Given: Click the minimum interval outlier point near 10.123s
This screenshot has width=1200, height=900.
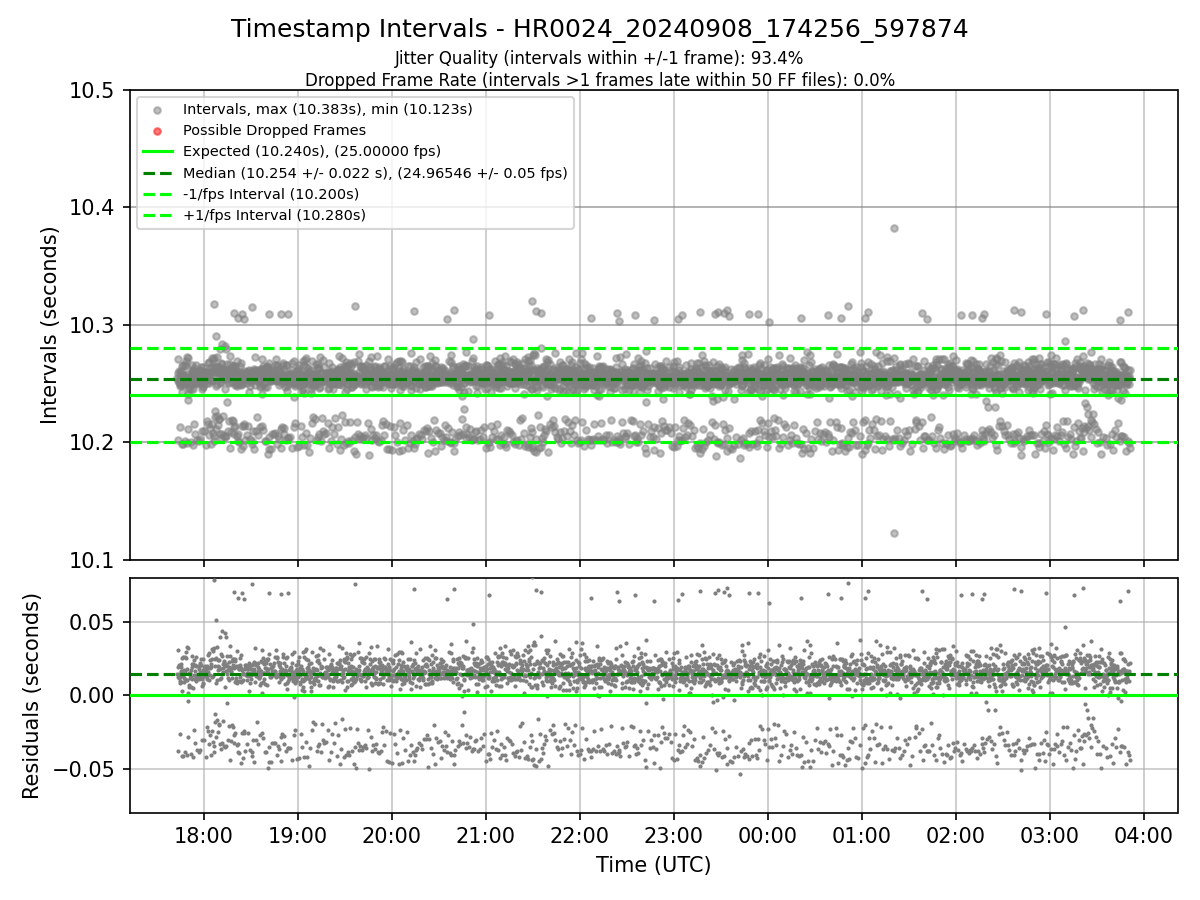Looking at the screenshot, I should (894, 533).
